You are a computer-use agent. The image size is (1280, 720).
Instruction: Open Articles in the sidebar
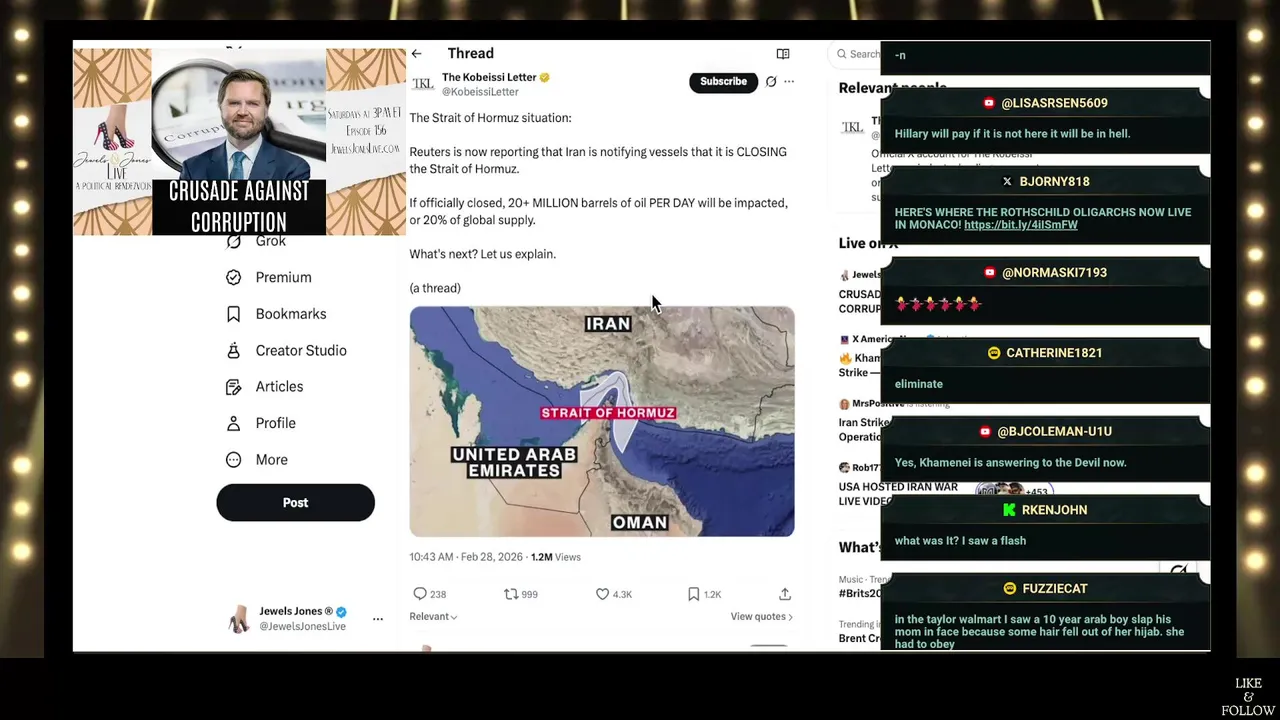(279, 387)
